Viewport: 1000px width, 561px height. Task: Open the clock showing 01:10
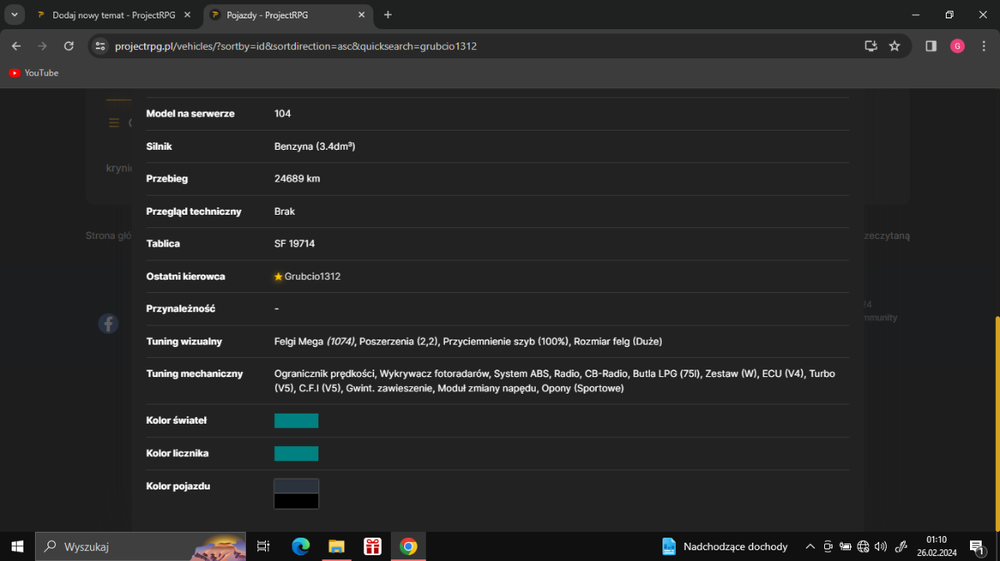(936, 546)
